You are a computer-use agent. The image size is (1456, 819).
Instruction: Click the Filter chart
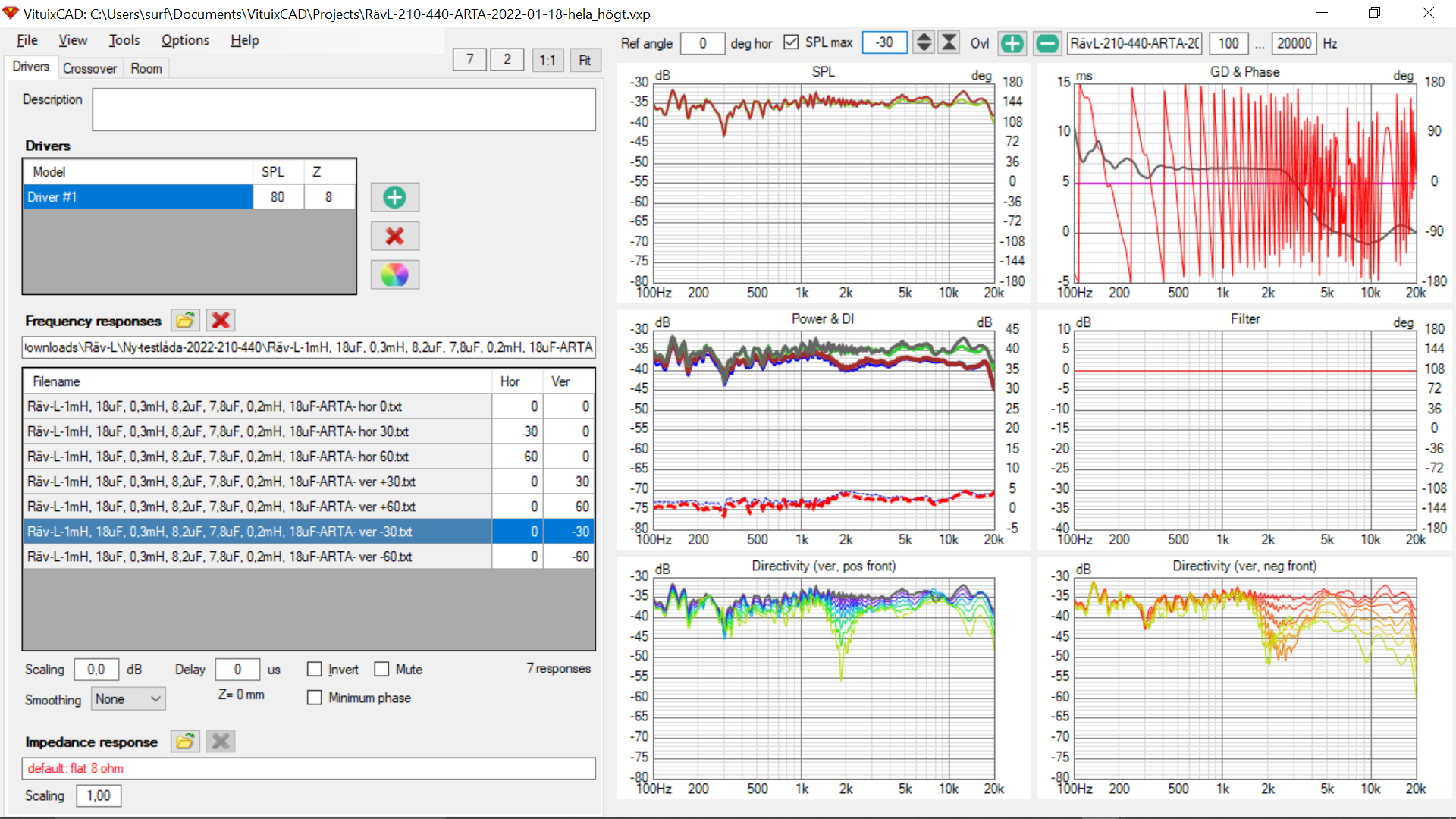(x=1245, y=429)
